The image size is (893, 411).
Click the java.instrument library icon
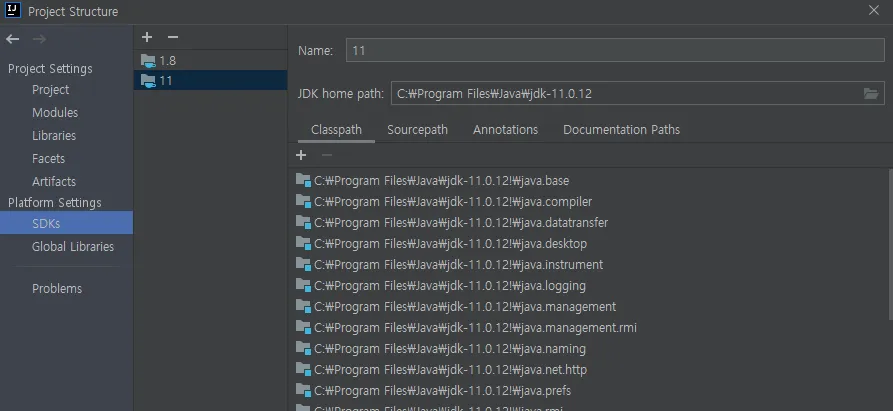click(x=304, y=265)
